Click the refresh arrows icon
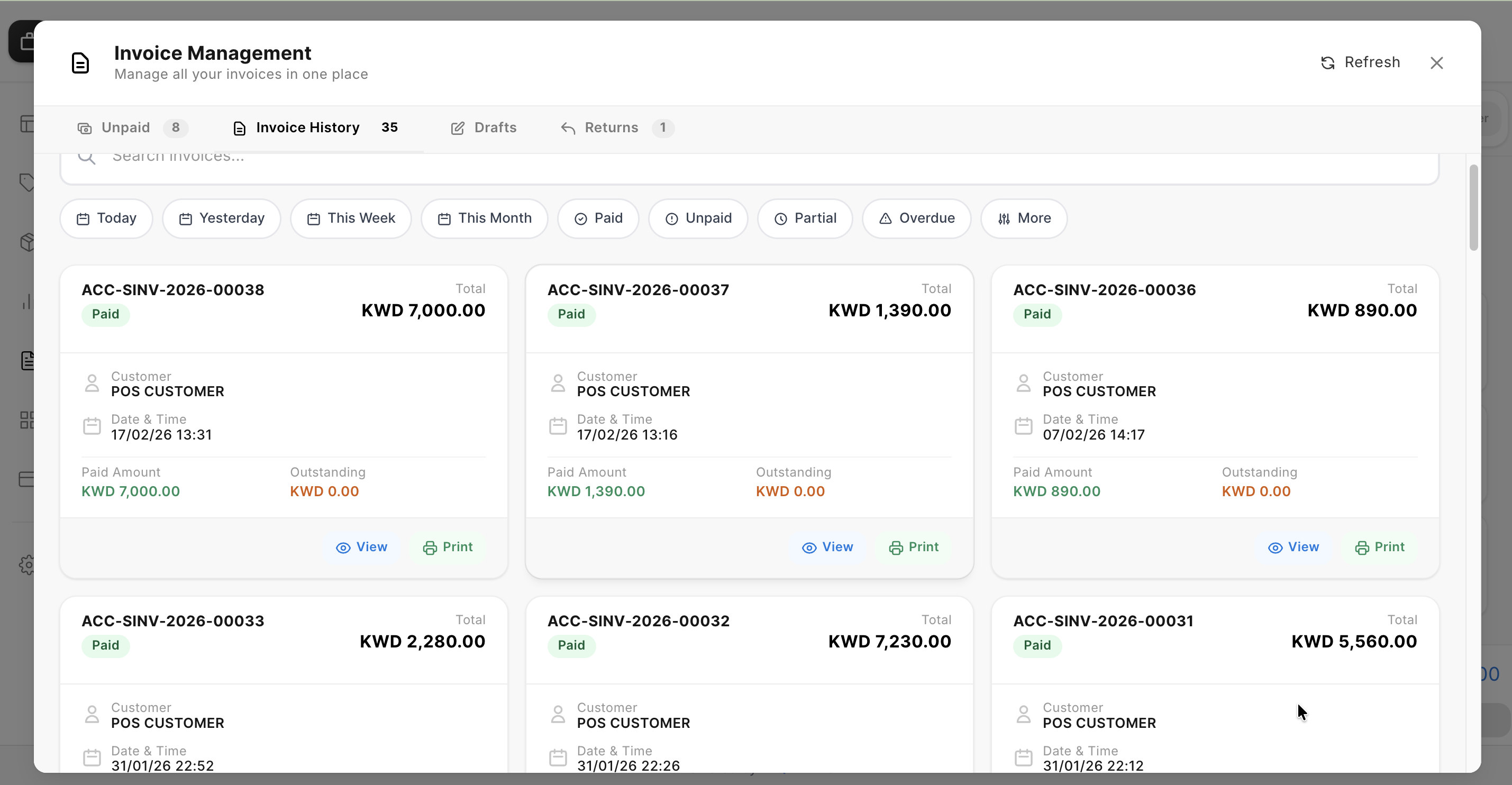Image resolution: width=1512 pixels, height=785 pixels. tap(1328, 63)
